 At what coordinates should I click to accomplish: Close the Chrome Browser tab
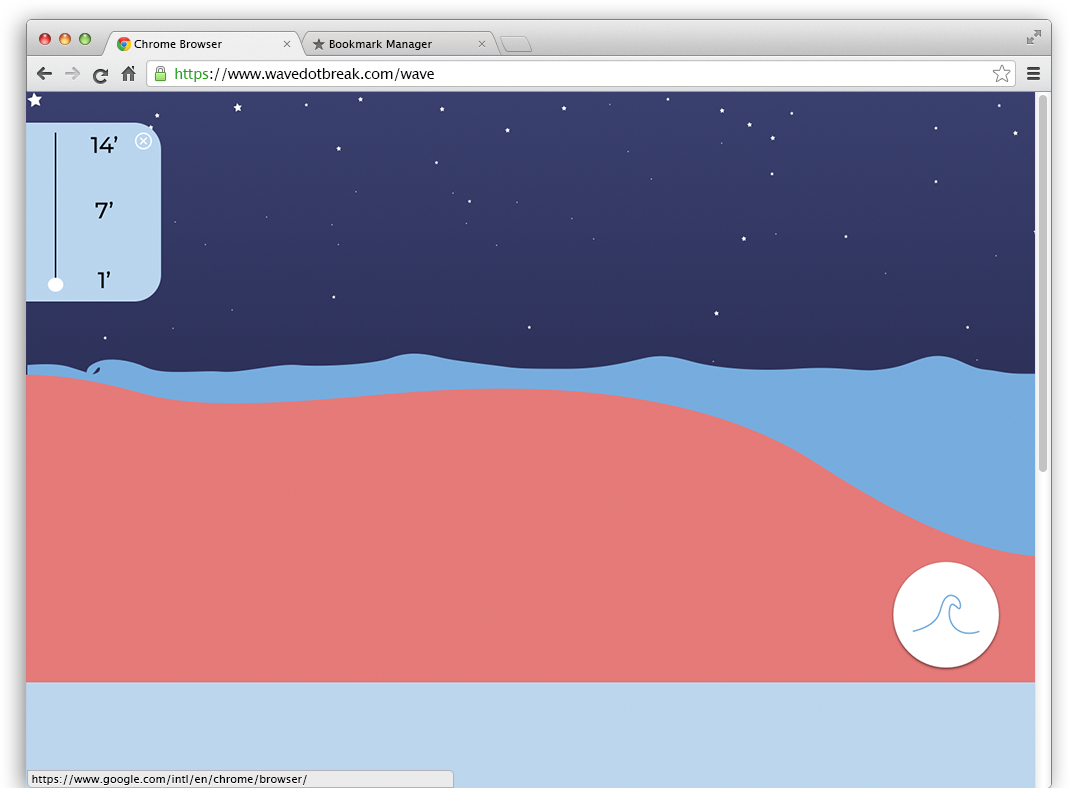287,44
